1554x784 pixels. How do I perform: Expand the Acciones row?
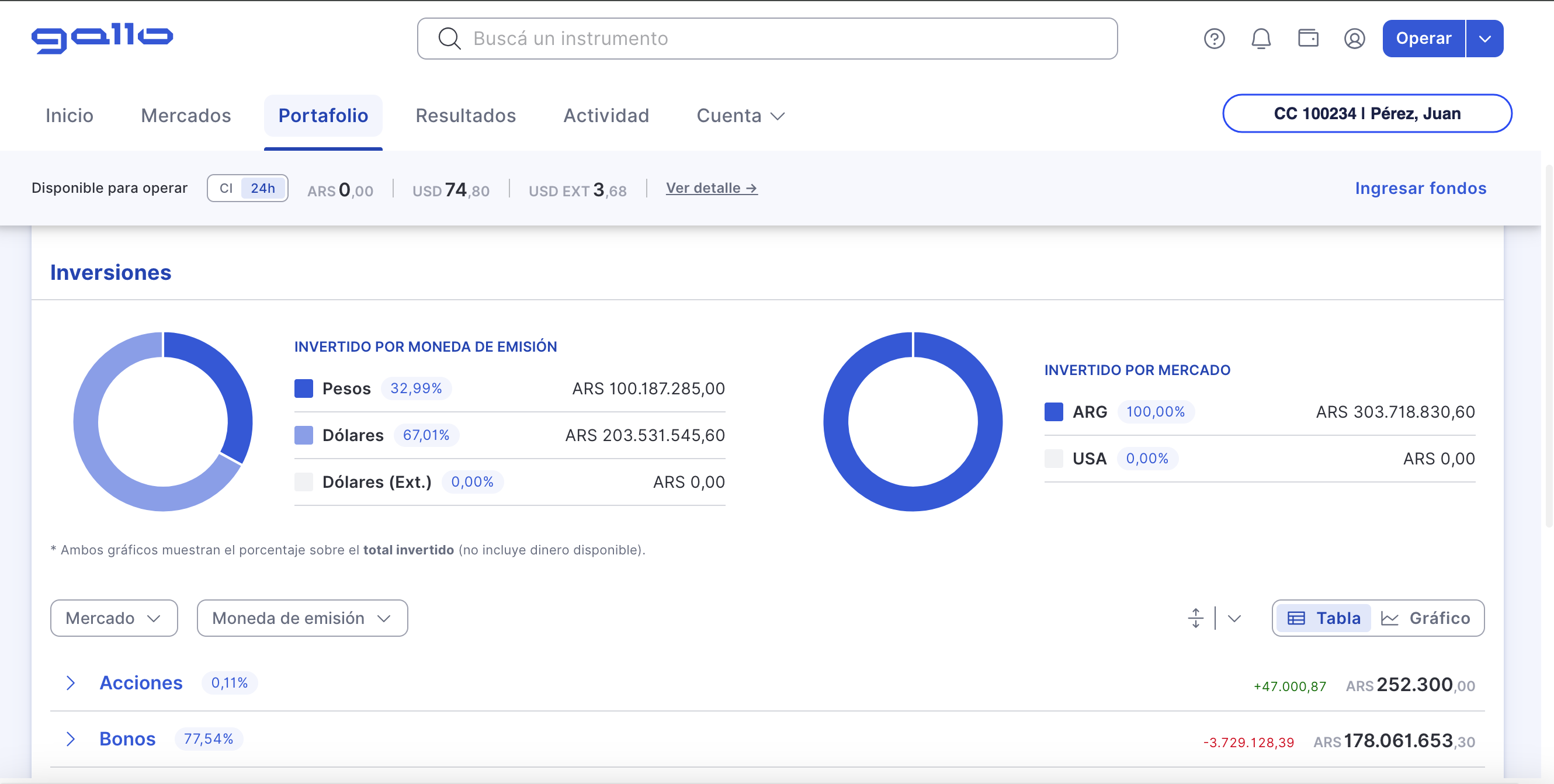71,683
